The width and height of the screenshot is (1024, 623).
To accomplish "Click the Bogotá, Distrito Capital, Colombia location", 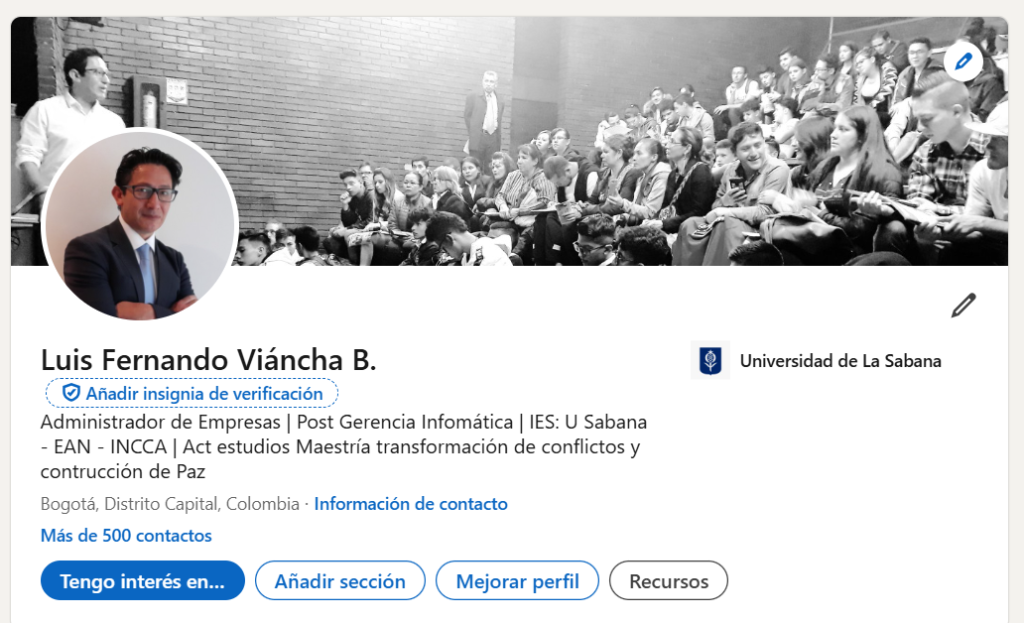I will (x=170, y=504).
